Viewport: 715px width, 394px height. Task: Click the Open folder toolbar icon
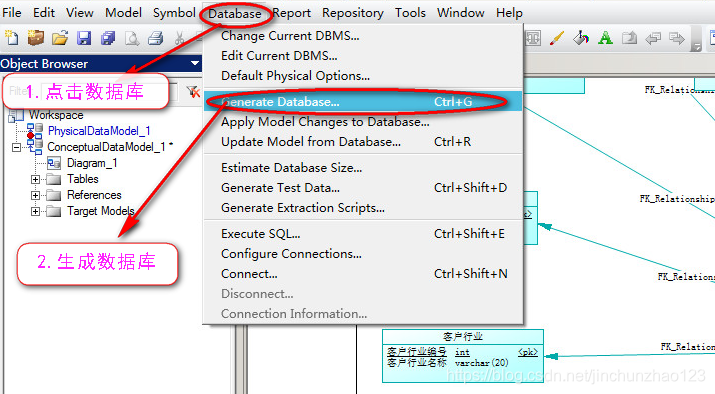tap(60, 38)
